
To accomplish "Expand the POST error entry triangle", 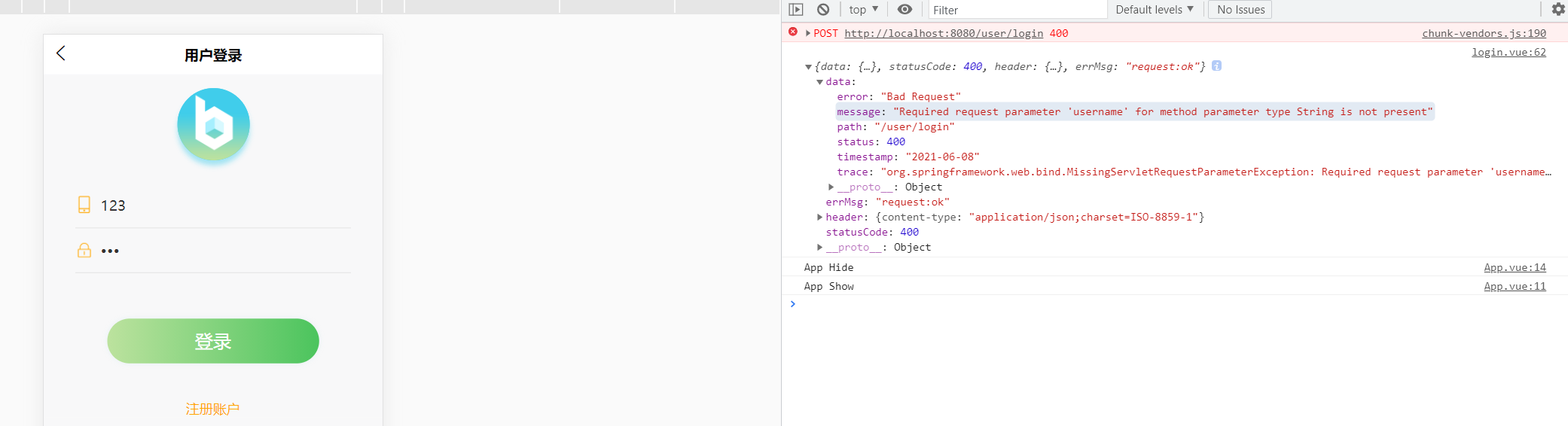I will click(808, 33).
